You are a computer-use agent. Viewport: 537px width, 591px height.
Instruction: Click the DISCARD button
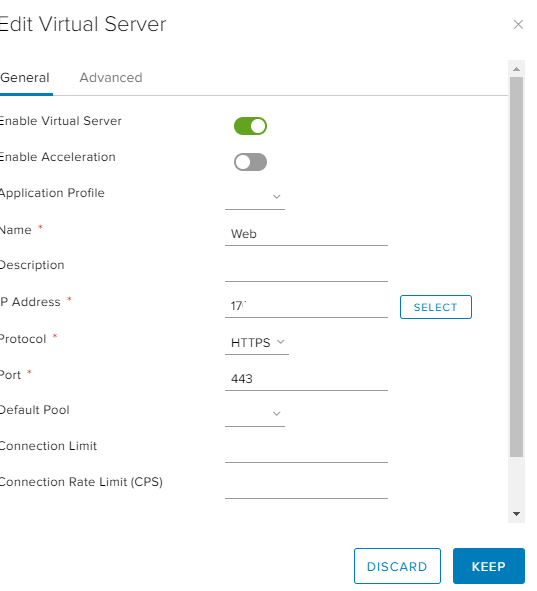click(397, 566)
